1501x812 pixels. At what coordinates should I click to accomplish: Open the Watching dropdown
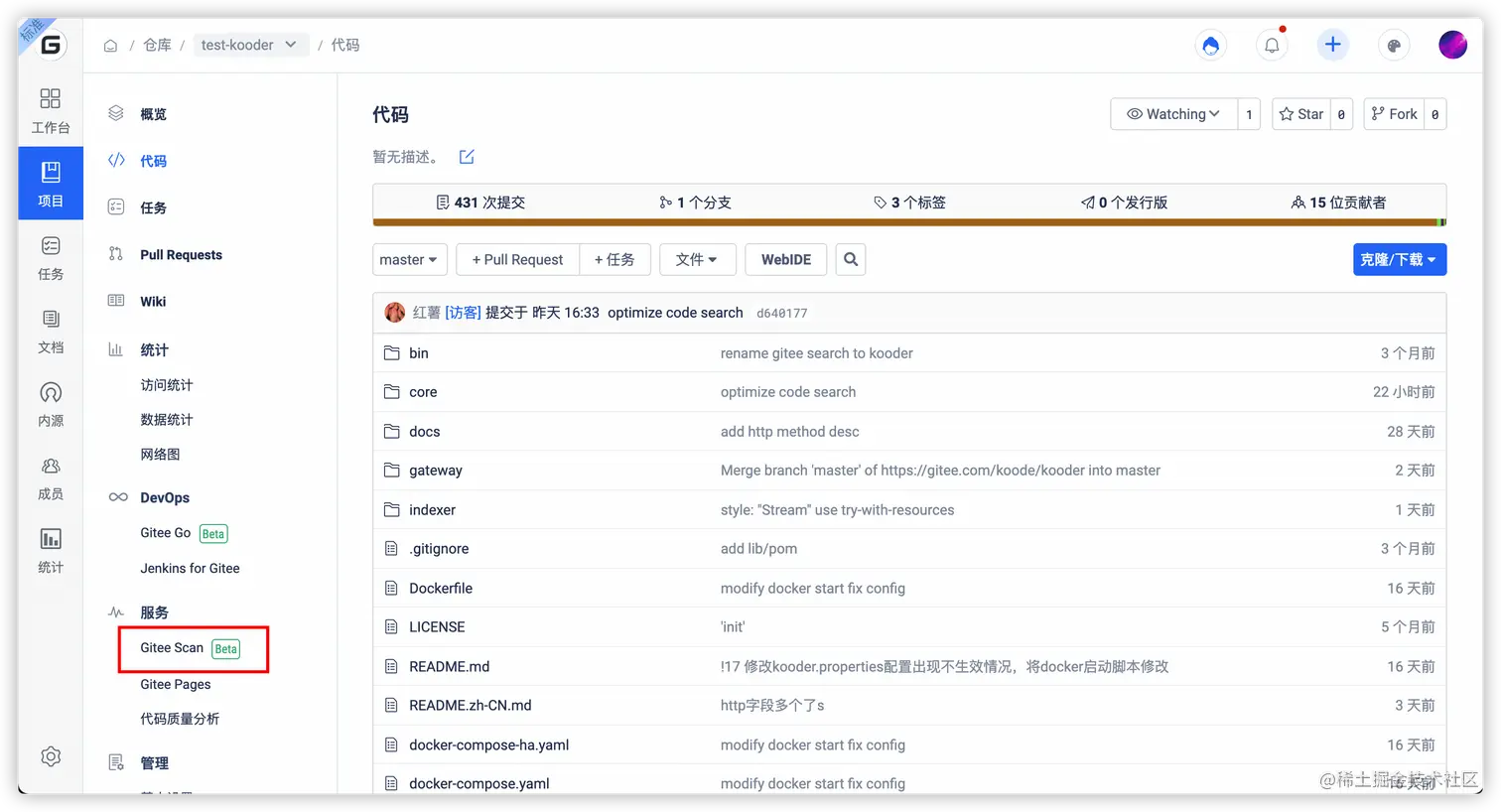click(1173, 114)
